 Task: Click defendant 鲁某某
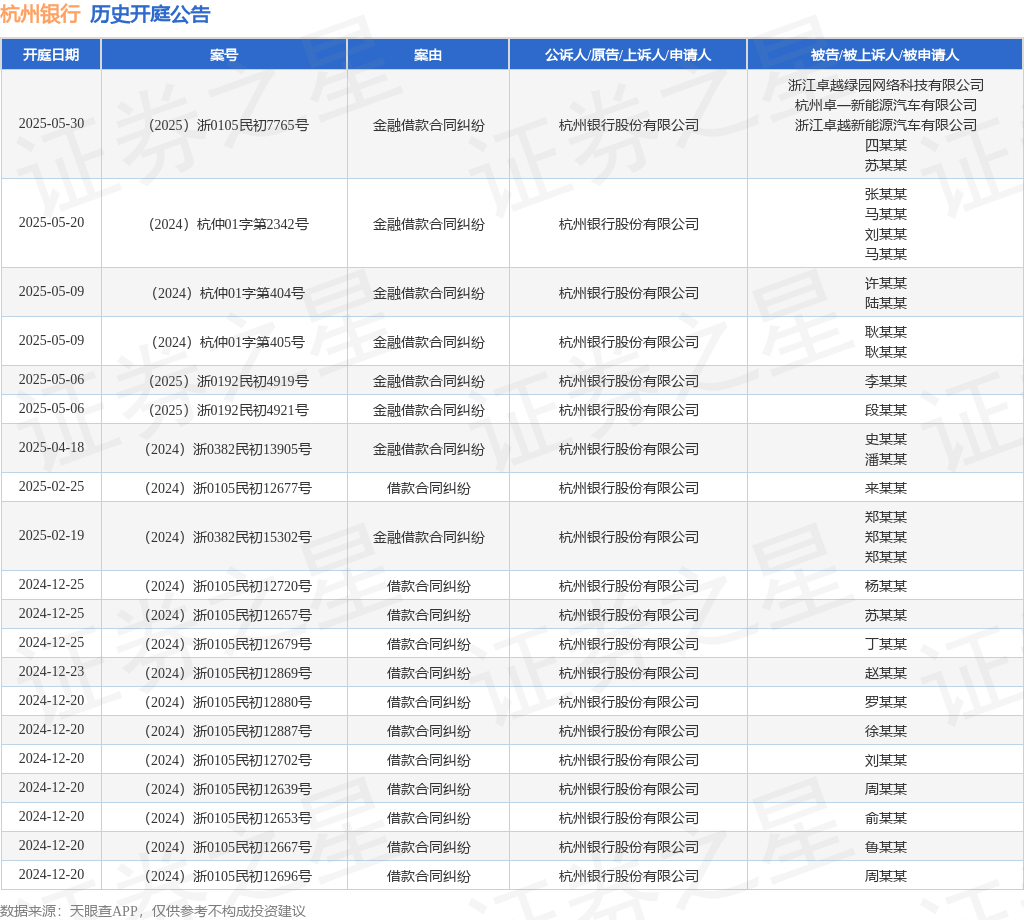pyautogui.click(x=886, y=848)
